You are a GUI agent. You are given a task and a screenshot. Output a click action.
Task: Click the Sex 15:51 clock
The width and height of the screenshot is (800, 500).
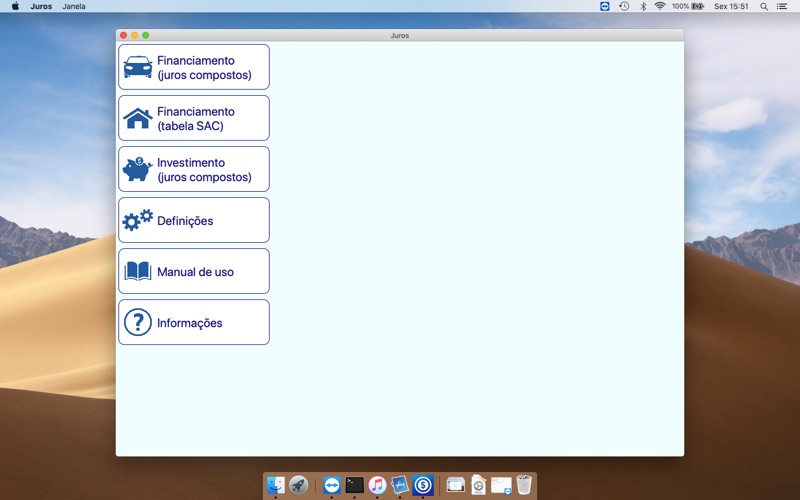pyautogui.click(x=731, y=6)
